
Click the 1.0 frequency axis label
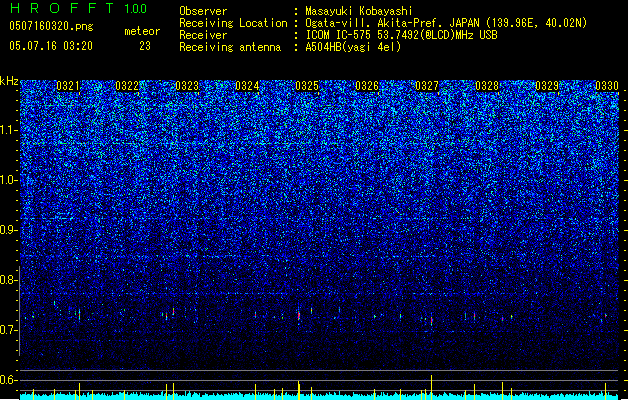point(9,180)
